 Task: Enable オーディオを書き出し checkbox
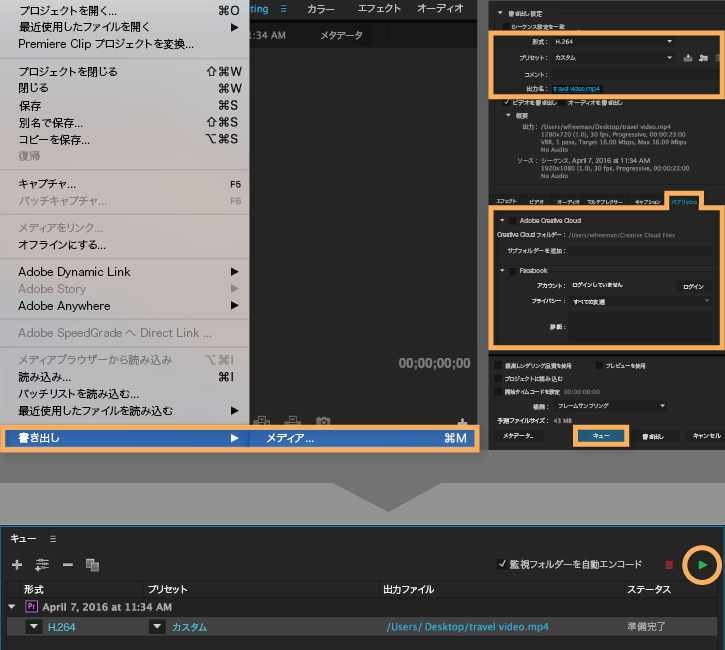tap(562, 102)
